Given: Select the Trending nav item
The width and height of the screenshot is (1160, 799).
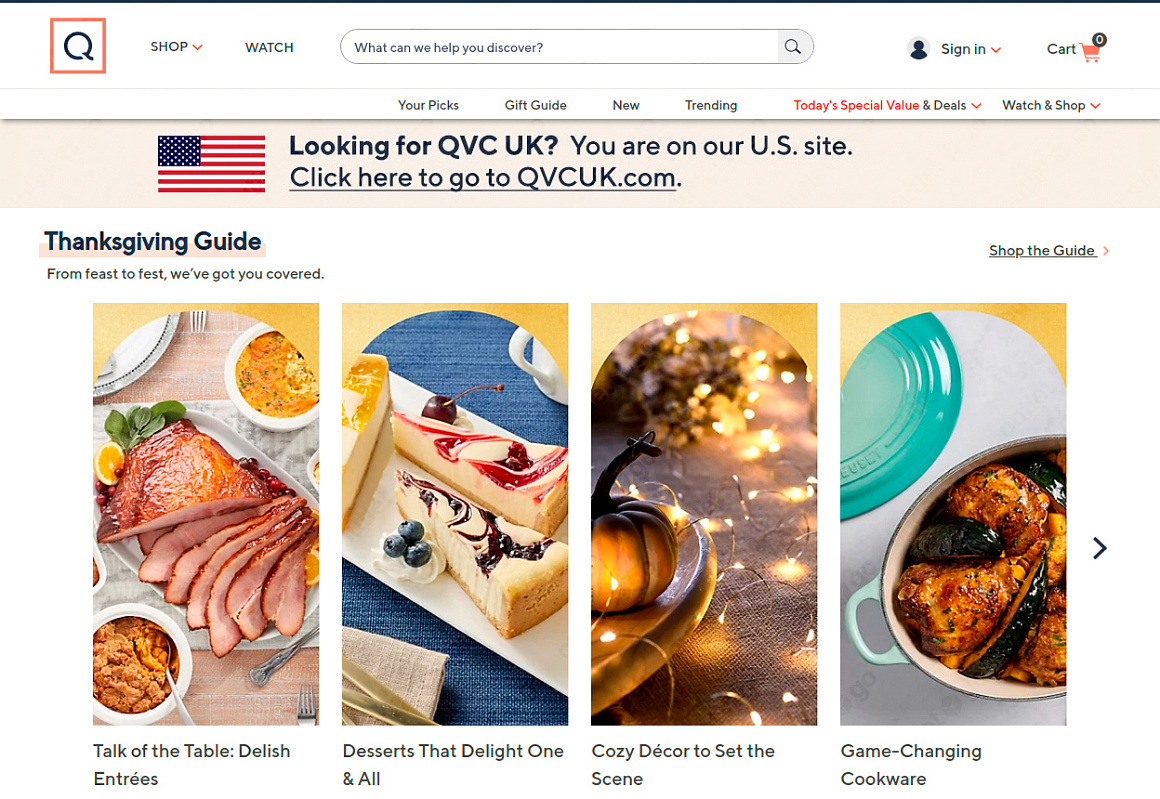Looking at the screenshot, I should coord(710,105).
